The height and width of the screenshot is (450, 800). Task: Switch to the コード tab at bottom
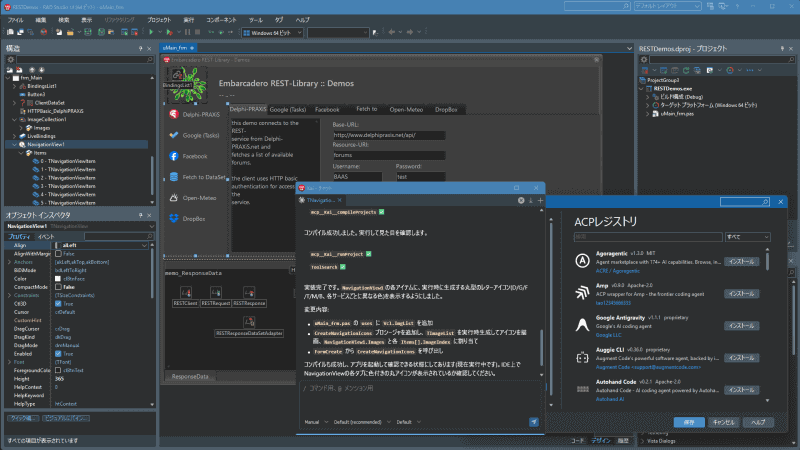click(577, 440)
